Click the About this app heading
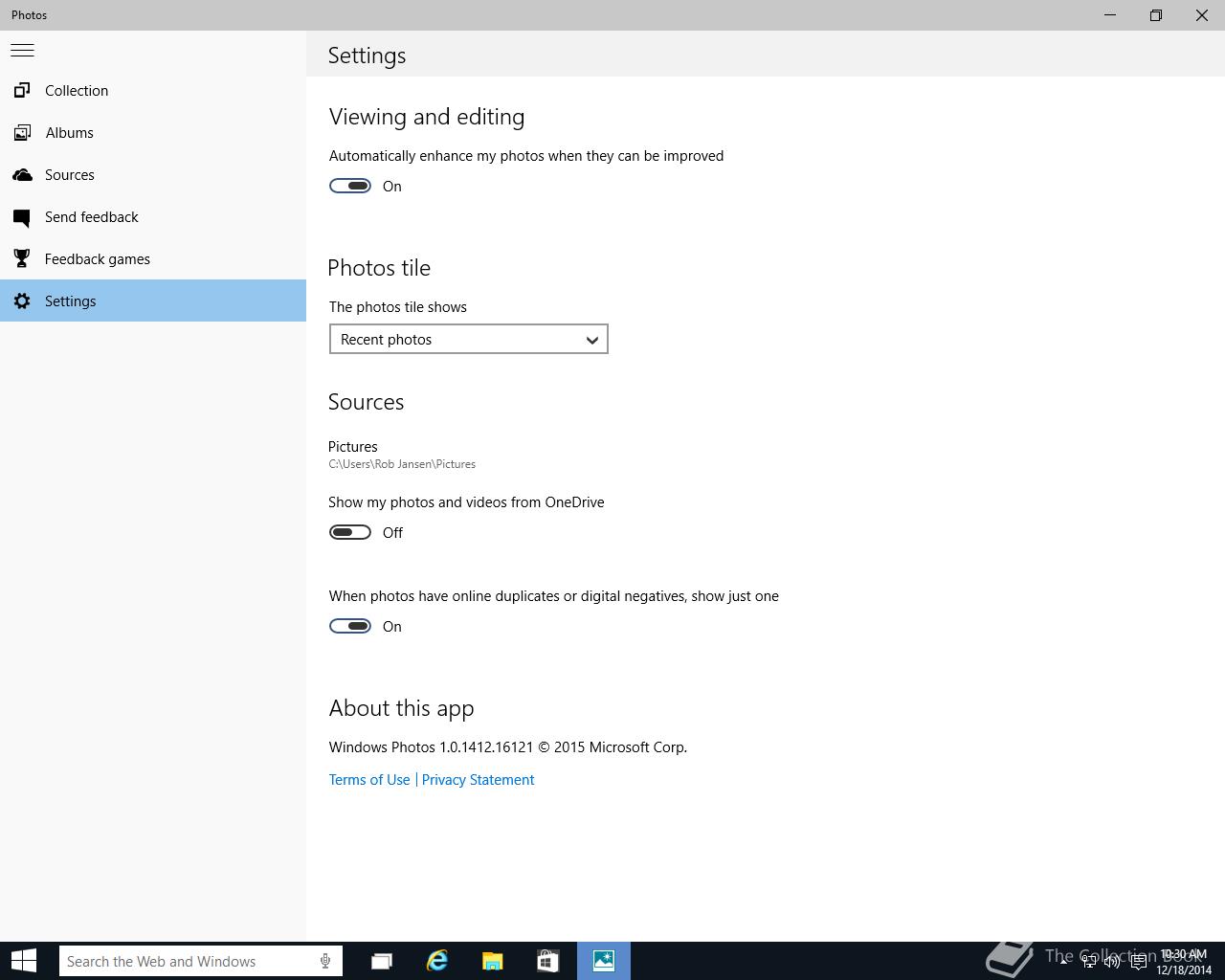 (402, 708)
